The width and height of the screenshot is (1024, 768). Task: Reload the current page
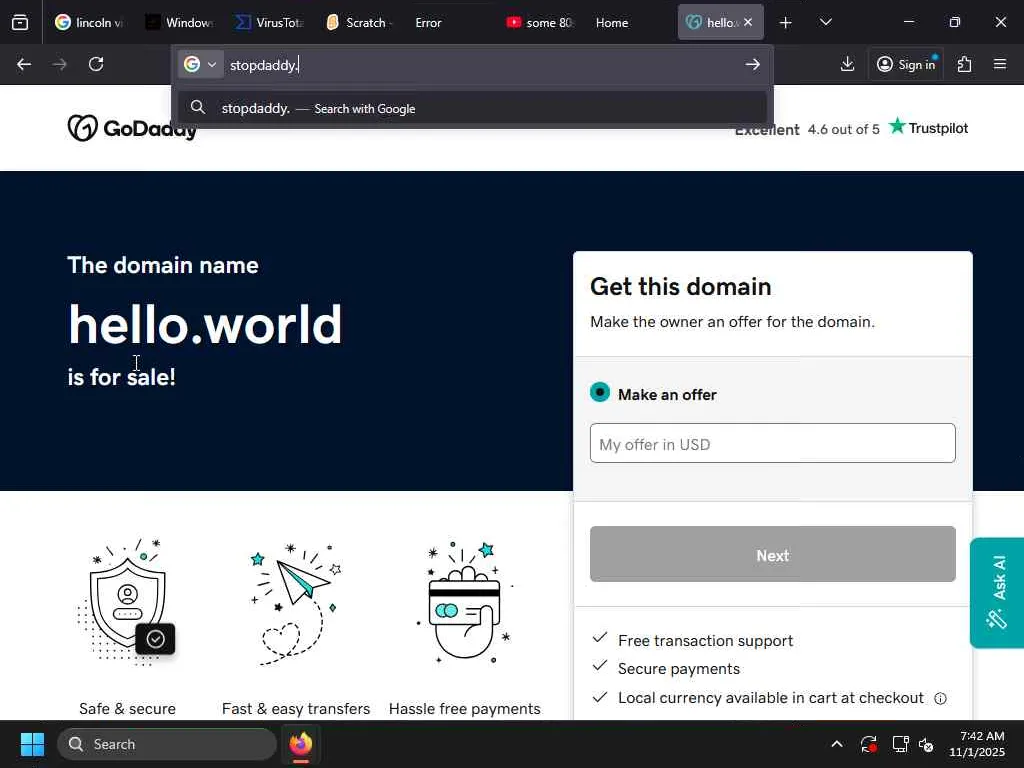96,64
